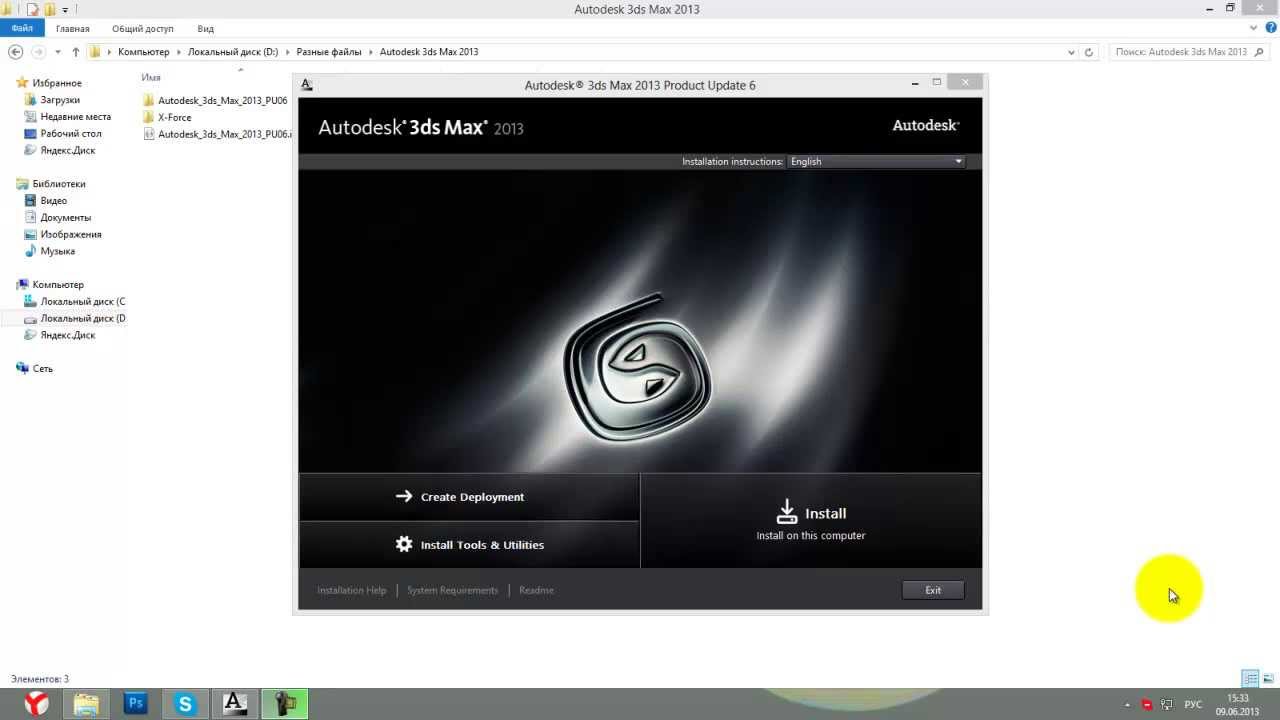Image resolution: width=1280 pixels, height=720 pixels.
Task: Open Рабочий стол in the navigation pane
Action: (x=71, y=134)
